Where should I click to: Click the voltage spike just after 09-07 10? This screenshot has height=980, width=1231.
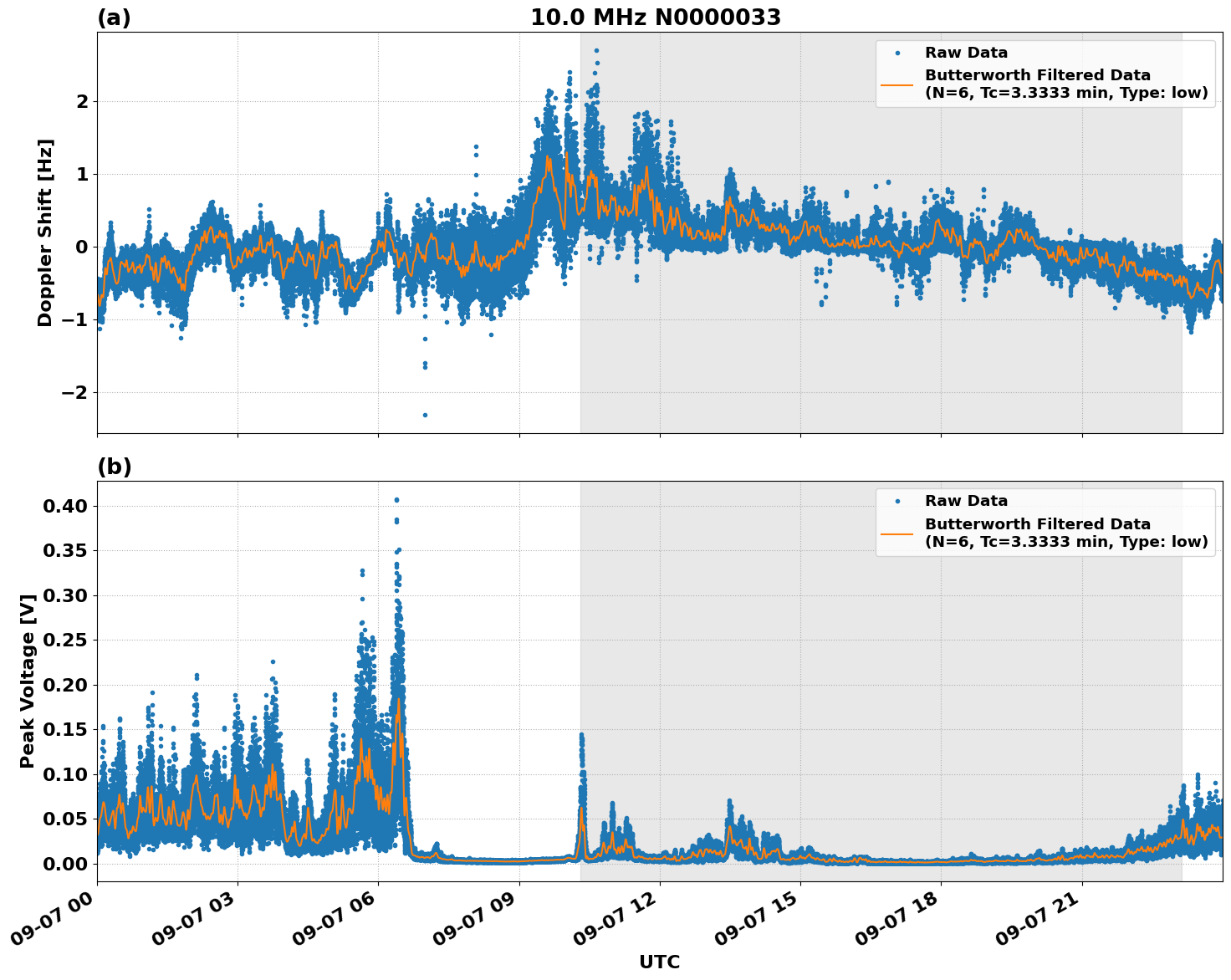[x=581, y=738]
